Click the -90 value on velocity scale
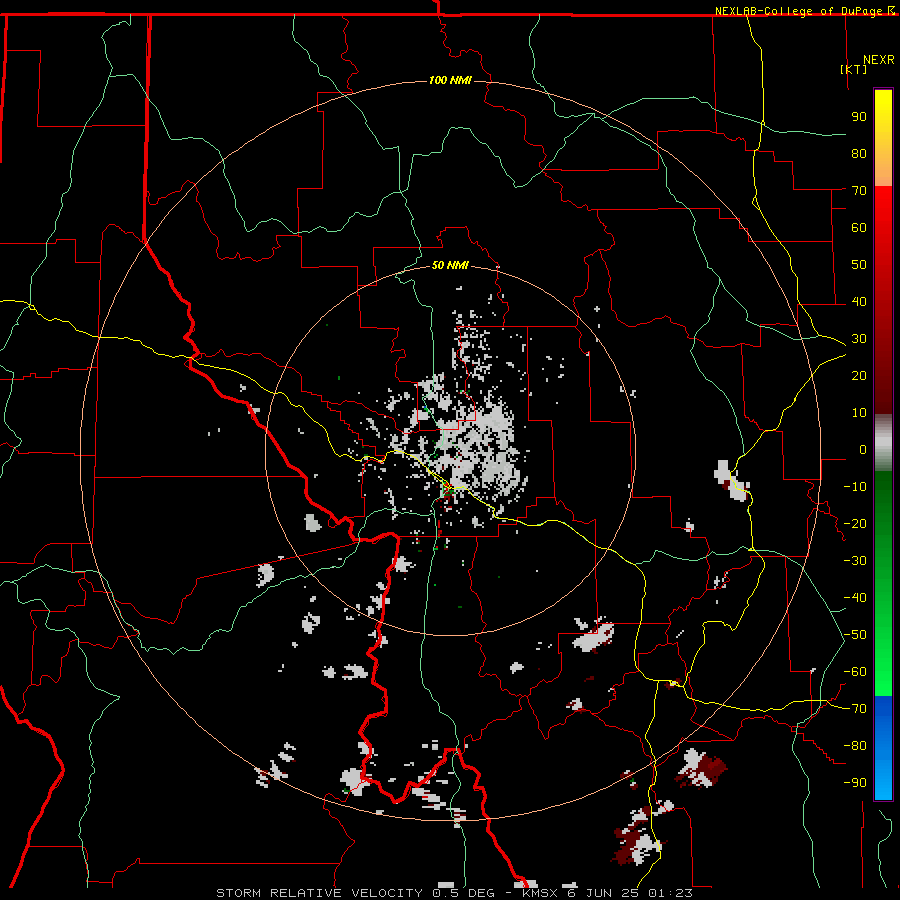Viewport: 900px width, 900px height. pyautogui.click(x=855, y=783)
